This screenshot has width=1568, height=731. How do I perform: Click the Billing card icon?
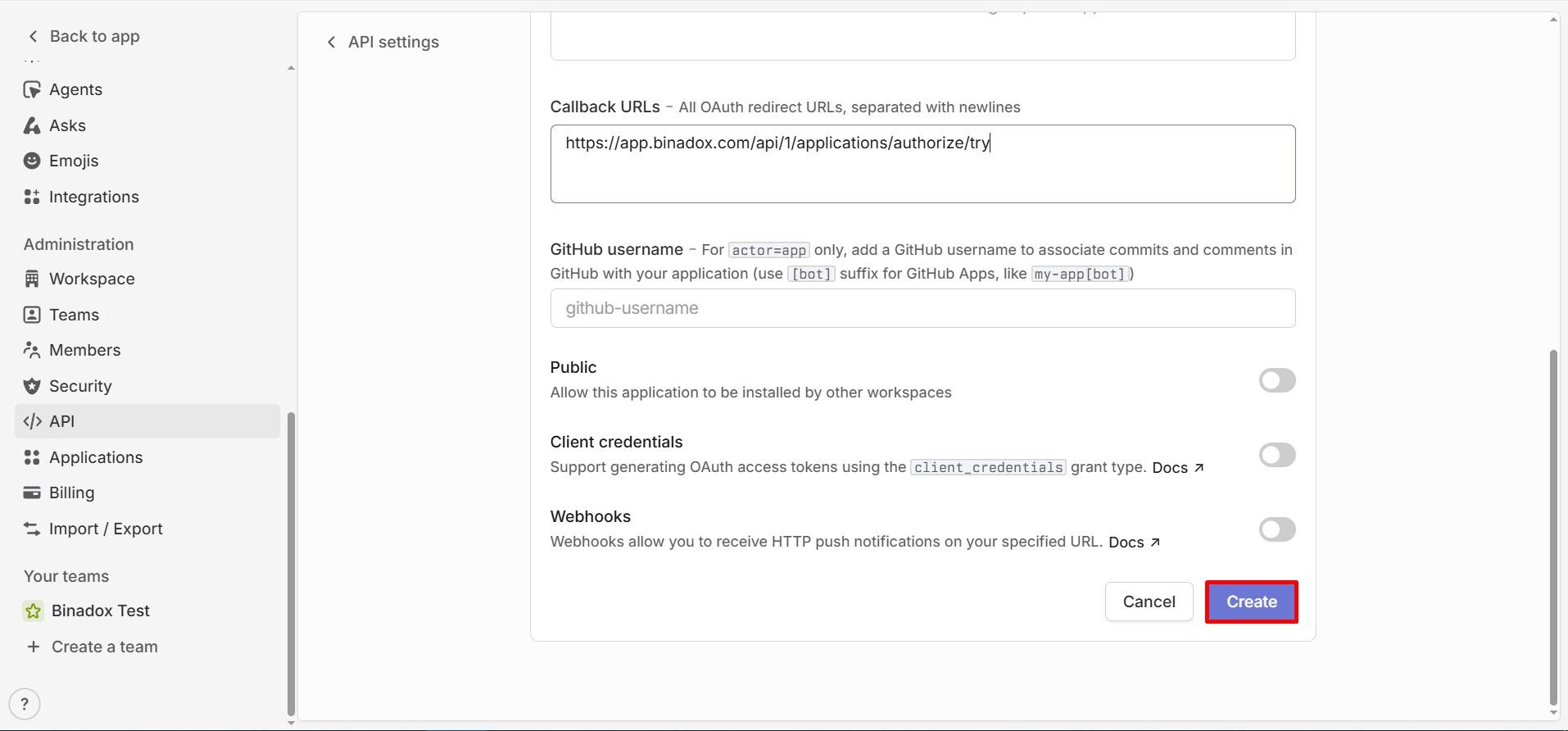(x=32, y=493)
